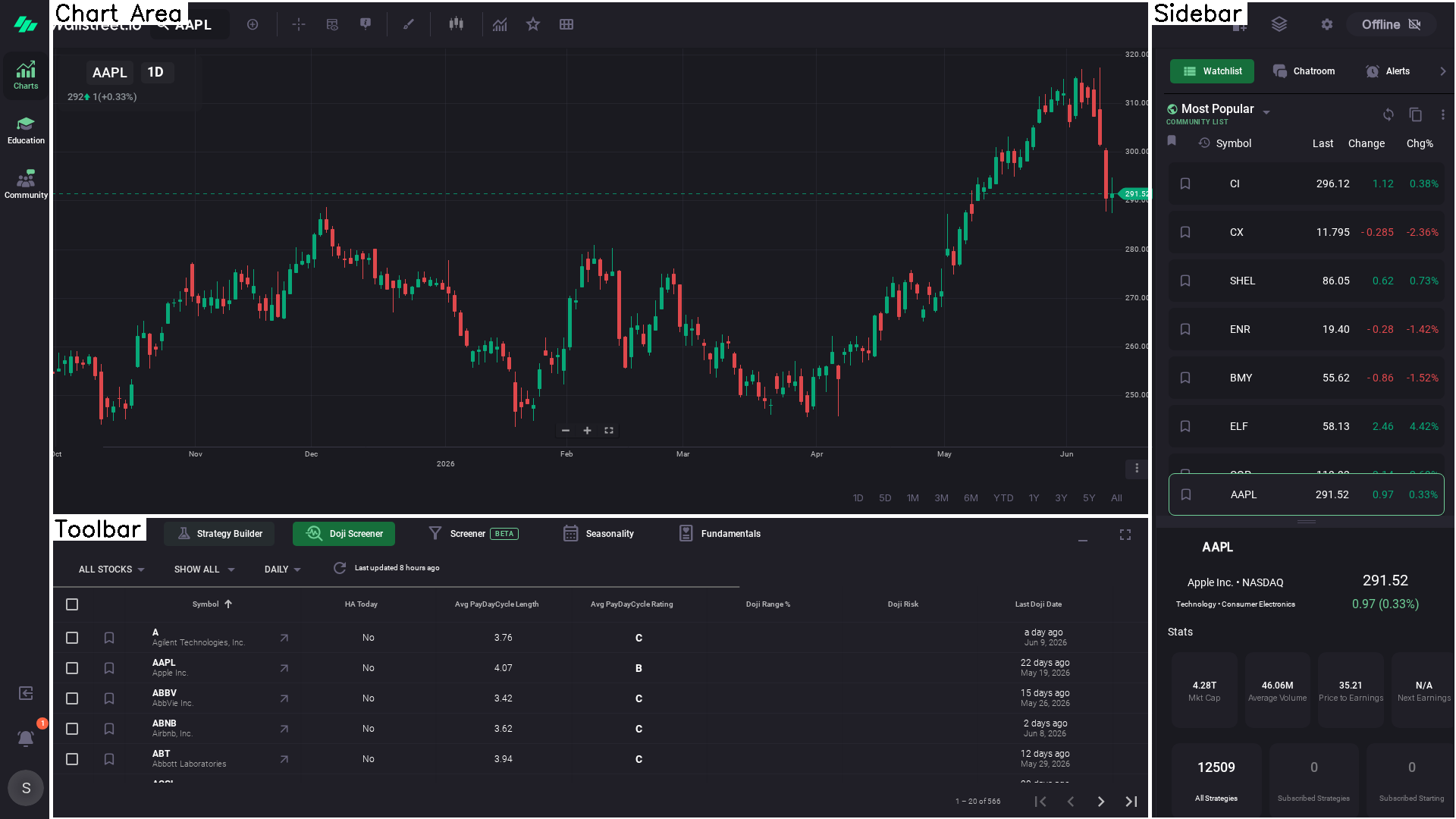Open the Education section
The width and height of the screenshot is (1456, 819).
(26, 130)
